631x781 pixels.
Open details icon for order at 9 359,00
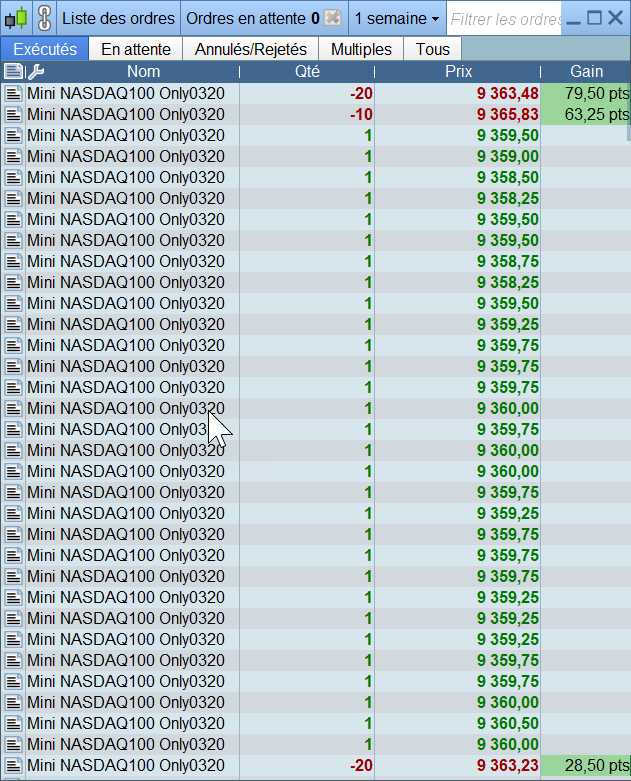coord(13,156)
